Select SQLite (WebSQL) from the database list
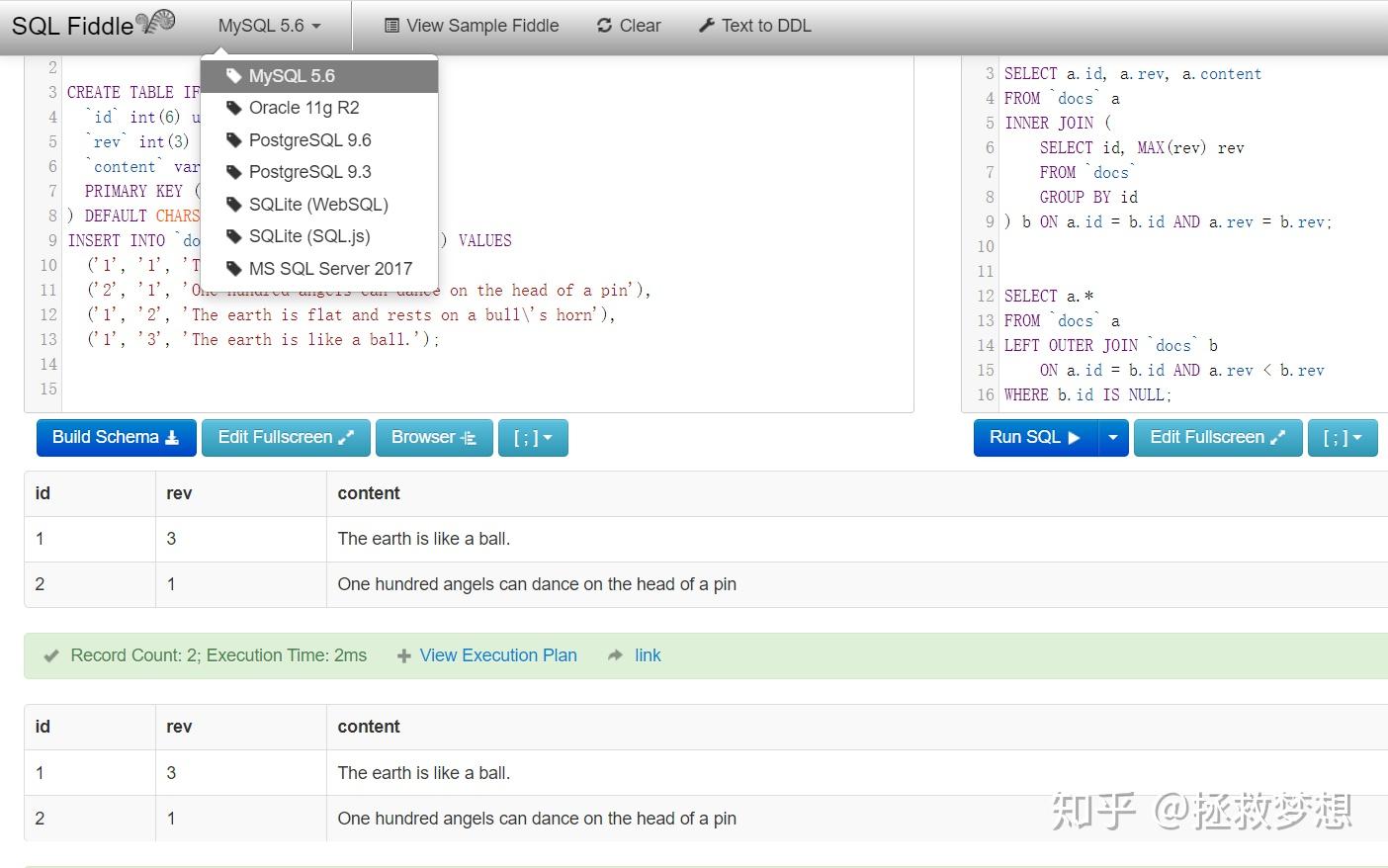 click(x=318, y=204)
